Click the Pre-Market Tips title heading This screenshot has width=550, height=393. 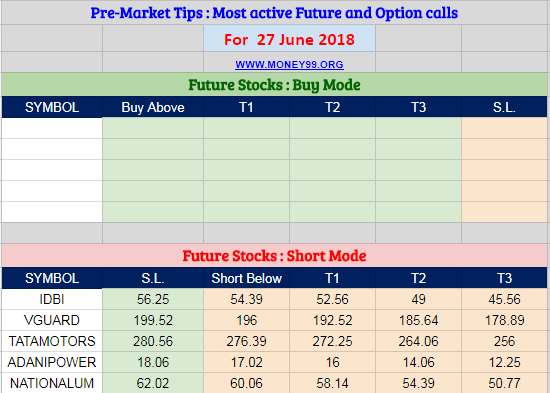point(274,13)
